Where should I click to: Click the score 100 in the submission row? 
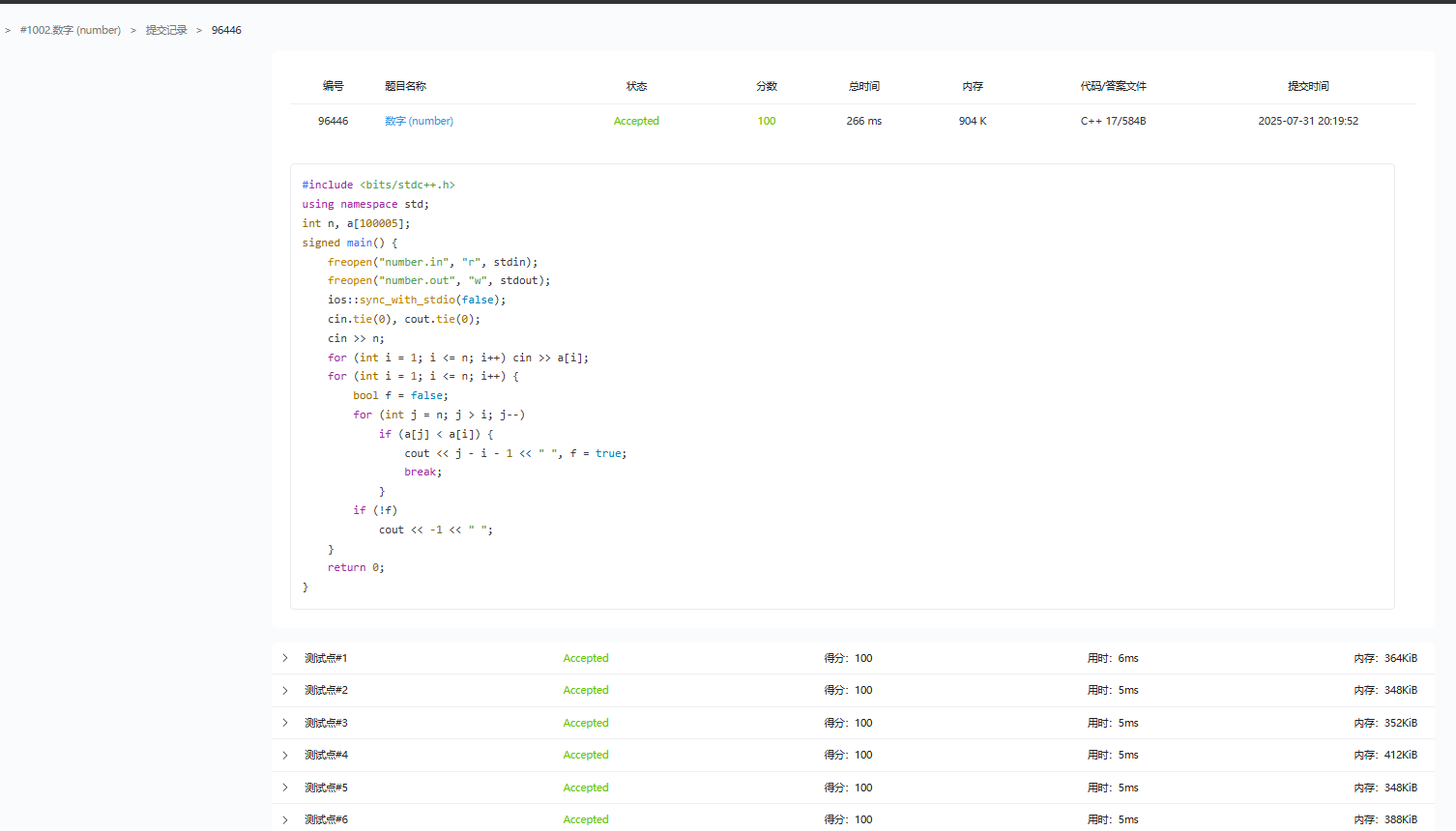click(766, 121)
